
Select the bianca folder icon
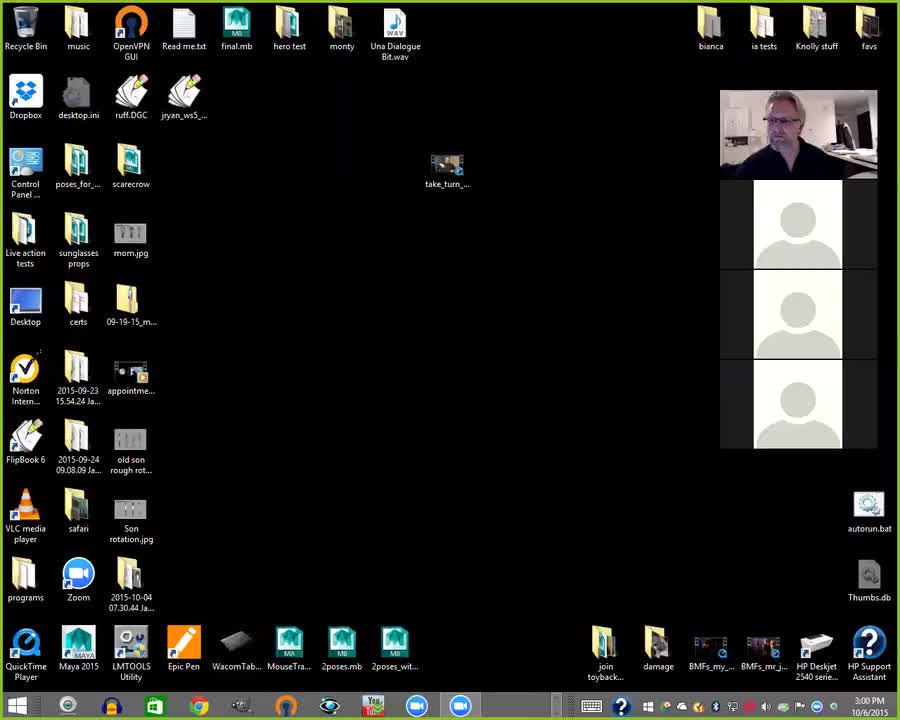pyautogui.click(x=711, y=29)
